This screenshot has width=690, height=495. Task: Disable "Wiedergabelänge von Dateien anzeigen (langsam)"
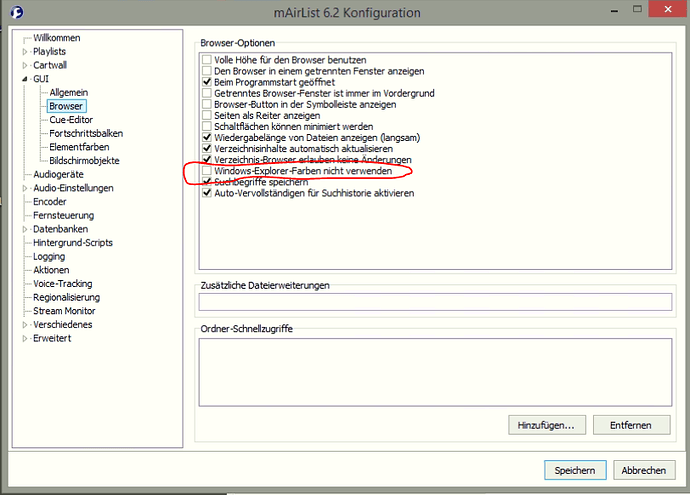207,137
